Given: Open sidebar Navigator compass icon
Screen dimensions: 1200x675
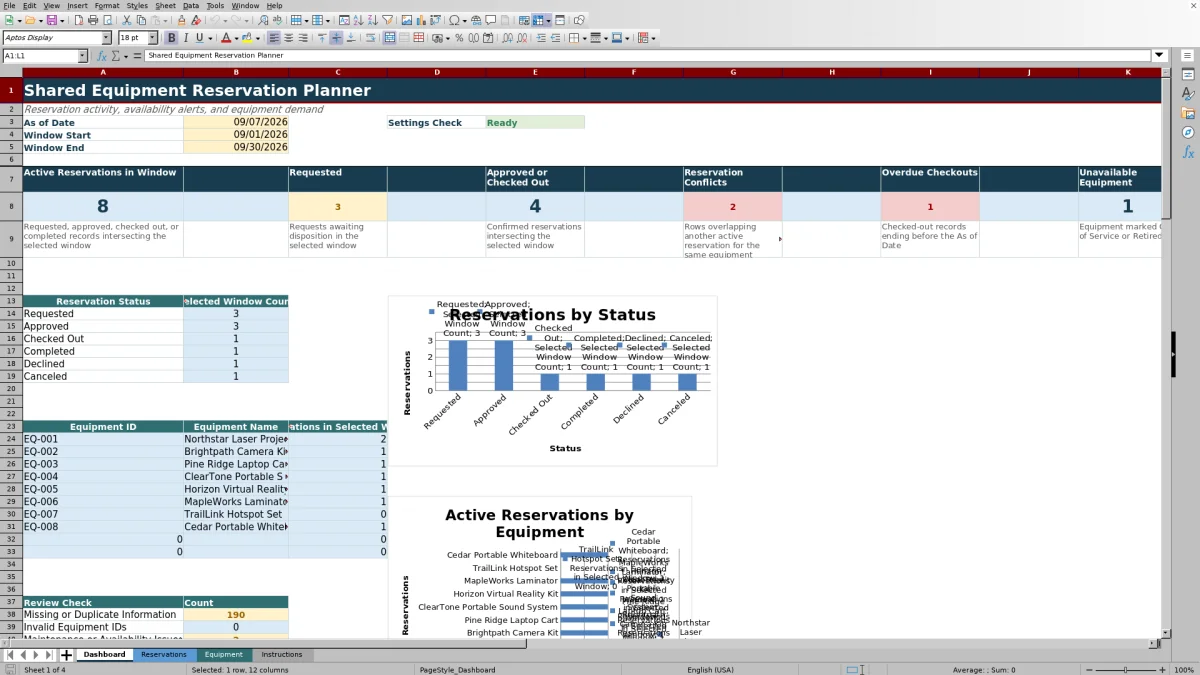Looking at the screenshot, I should pyautogui.click(x=1188, y=132).
